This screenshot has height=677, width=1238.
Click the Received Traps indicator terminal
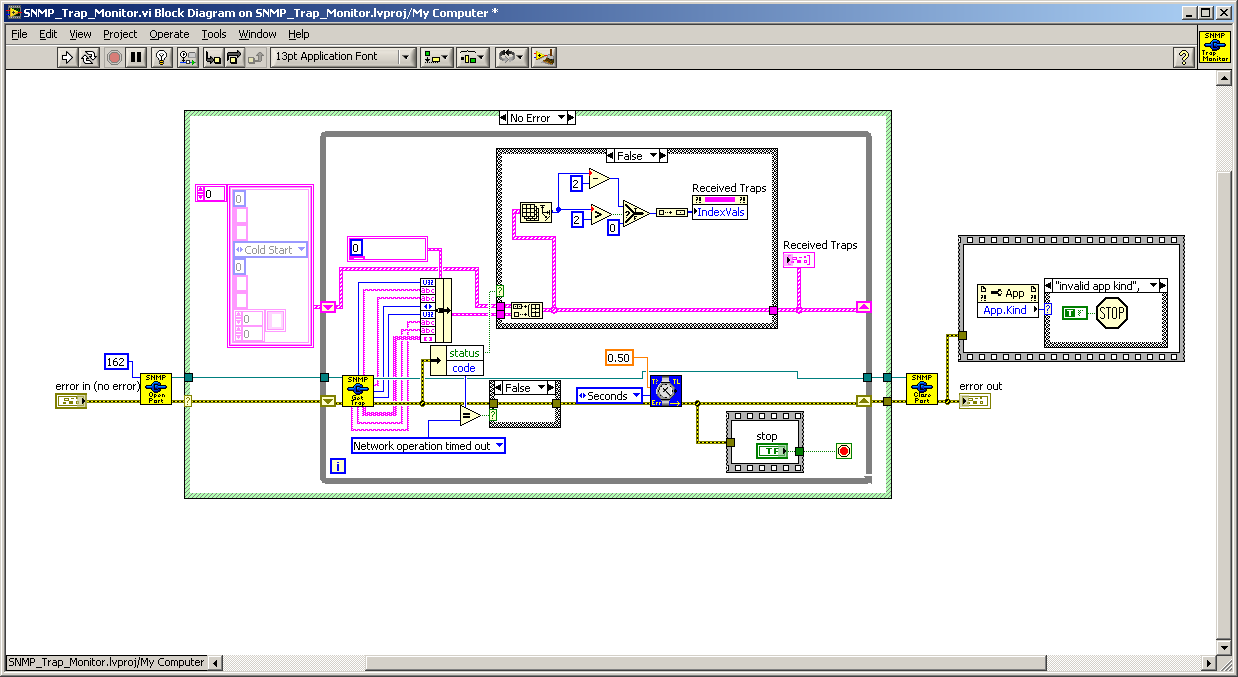point(799,260)
